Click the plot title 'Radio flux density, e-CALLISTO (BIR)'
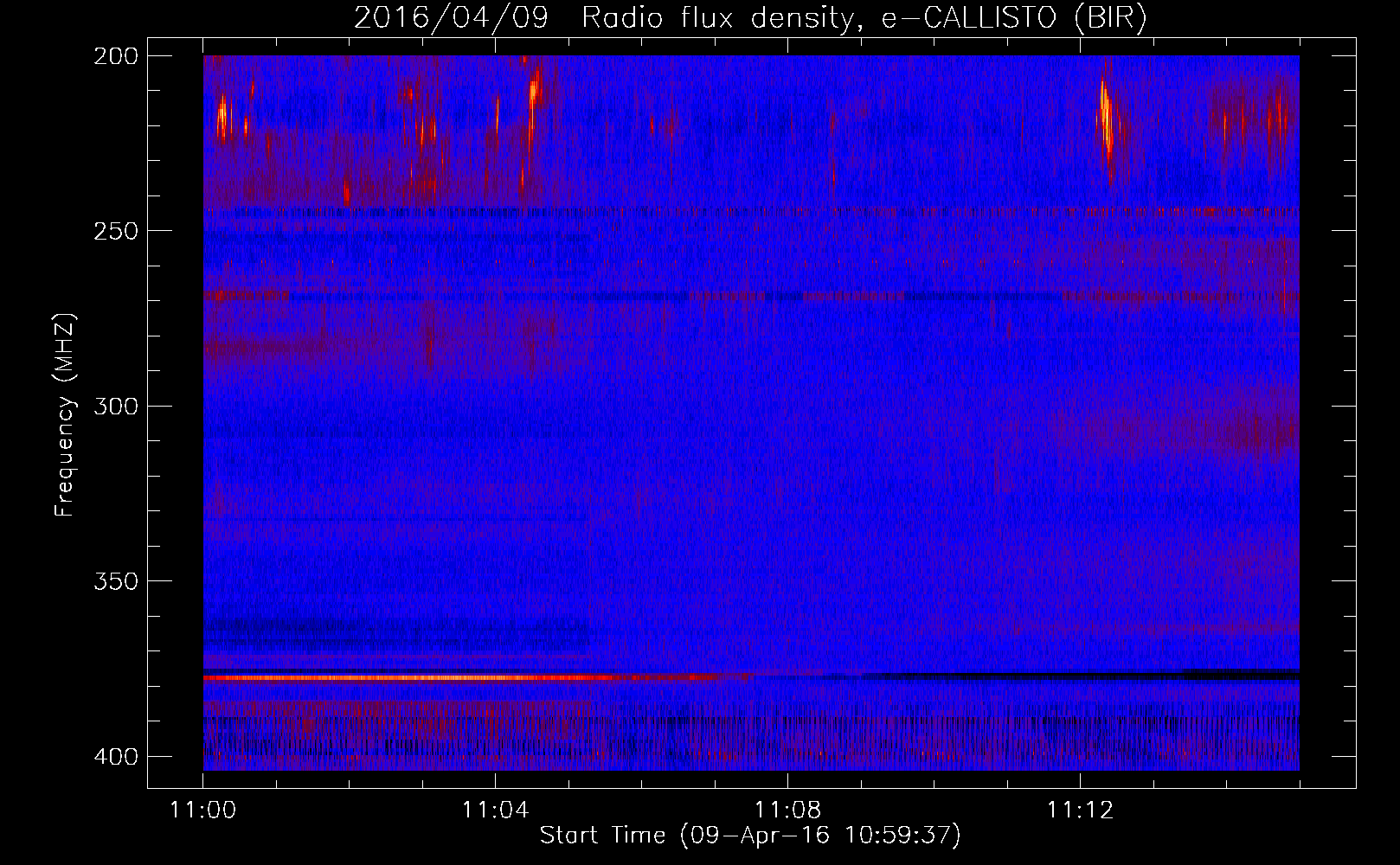1400x865 pixels. pos(864,17)
